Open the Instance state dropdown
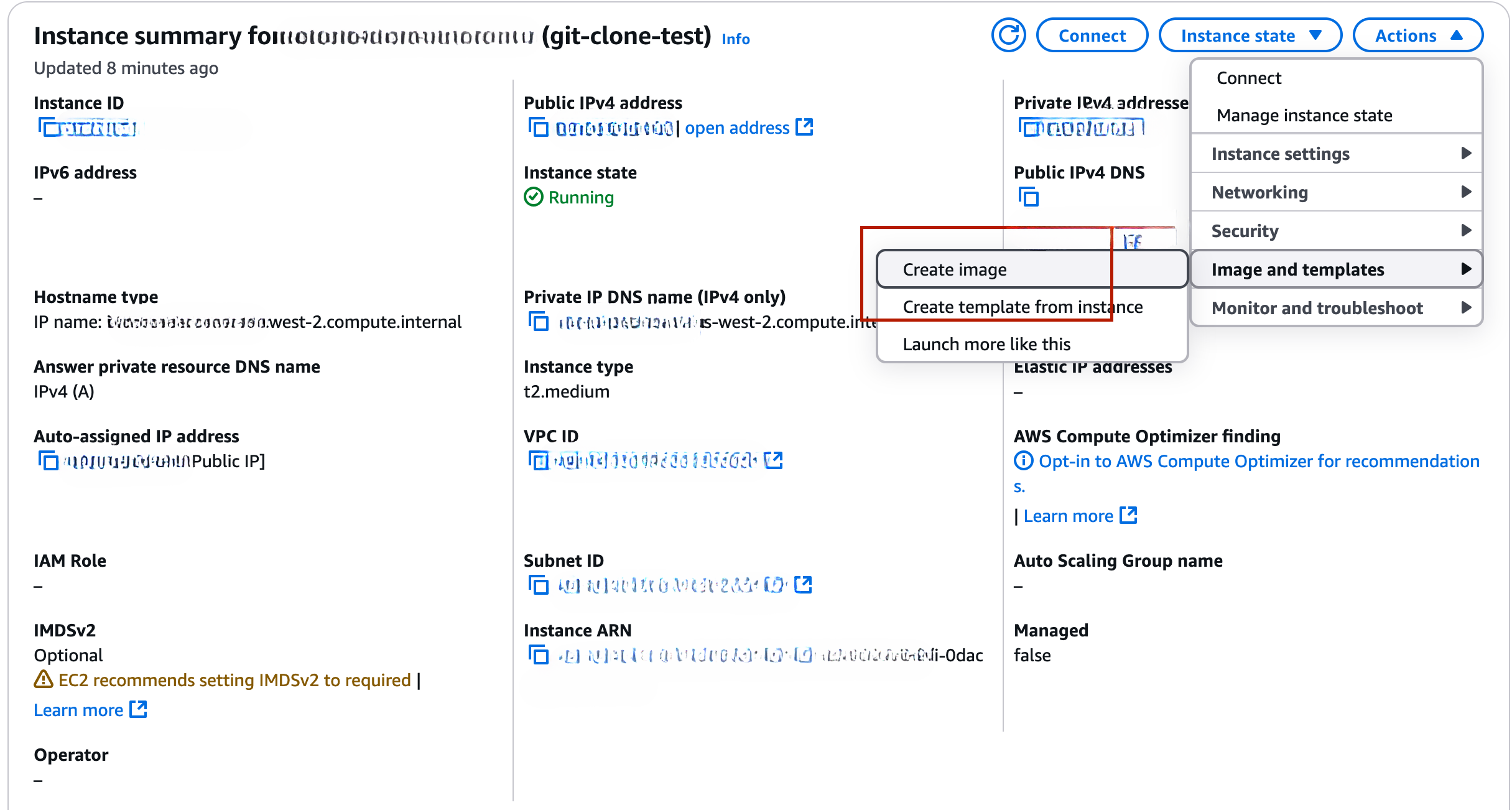 click(1250, 35)
